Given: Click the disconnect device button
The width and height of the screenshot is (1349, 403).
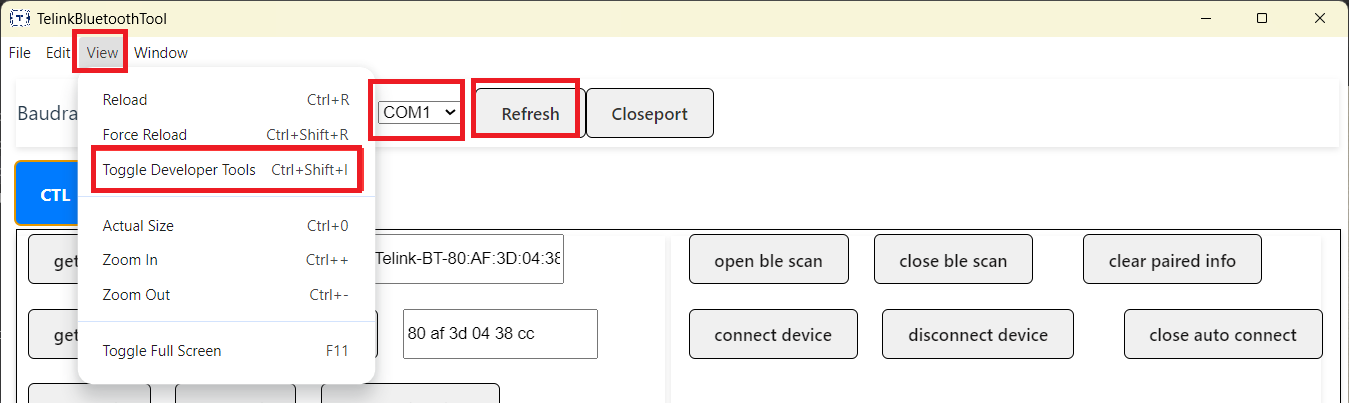Looking at the screenshot, I should [x=978, y=334].
